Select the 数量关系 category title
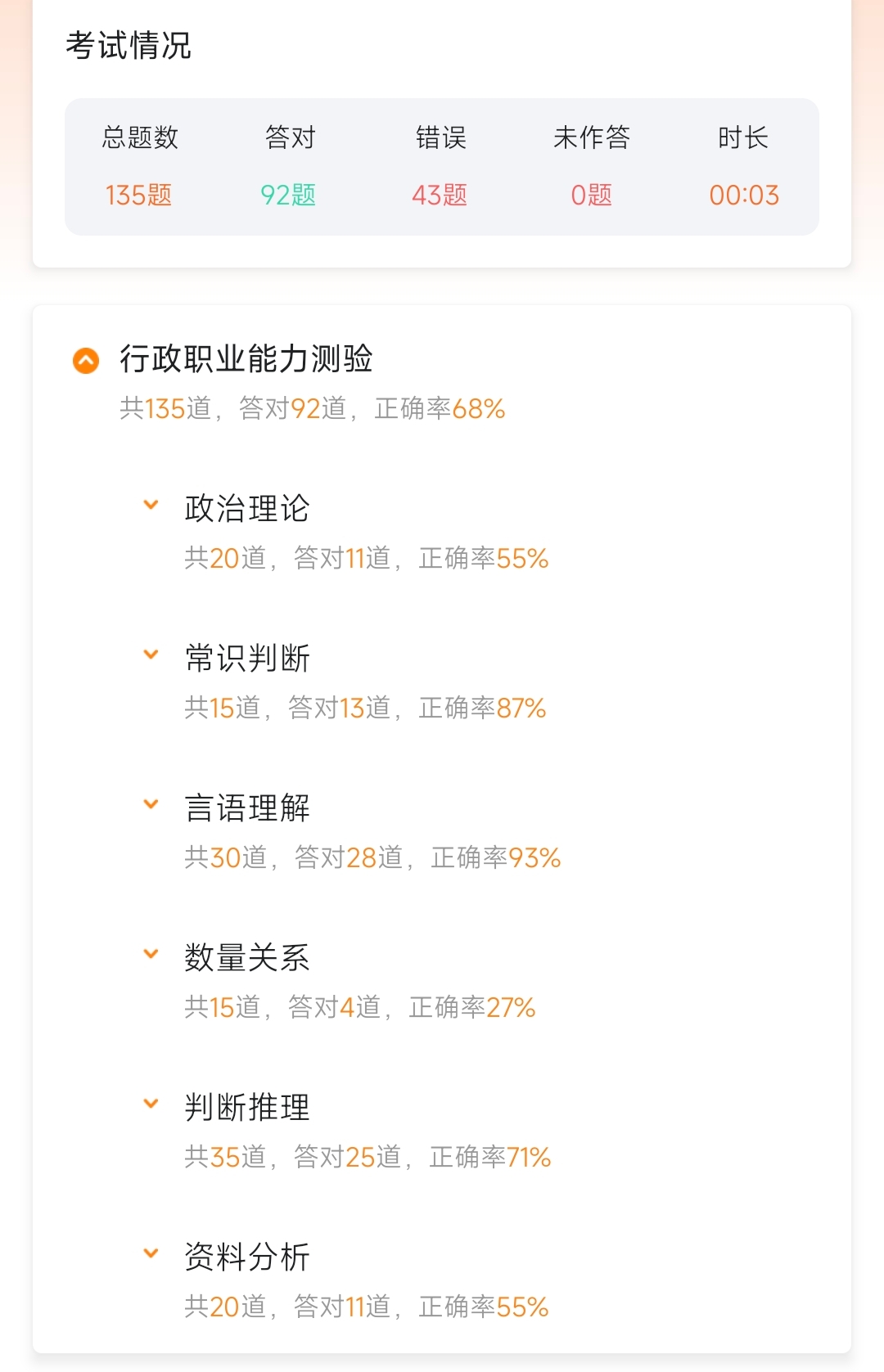 coord(247,957)
